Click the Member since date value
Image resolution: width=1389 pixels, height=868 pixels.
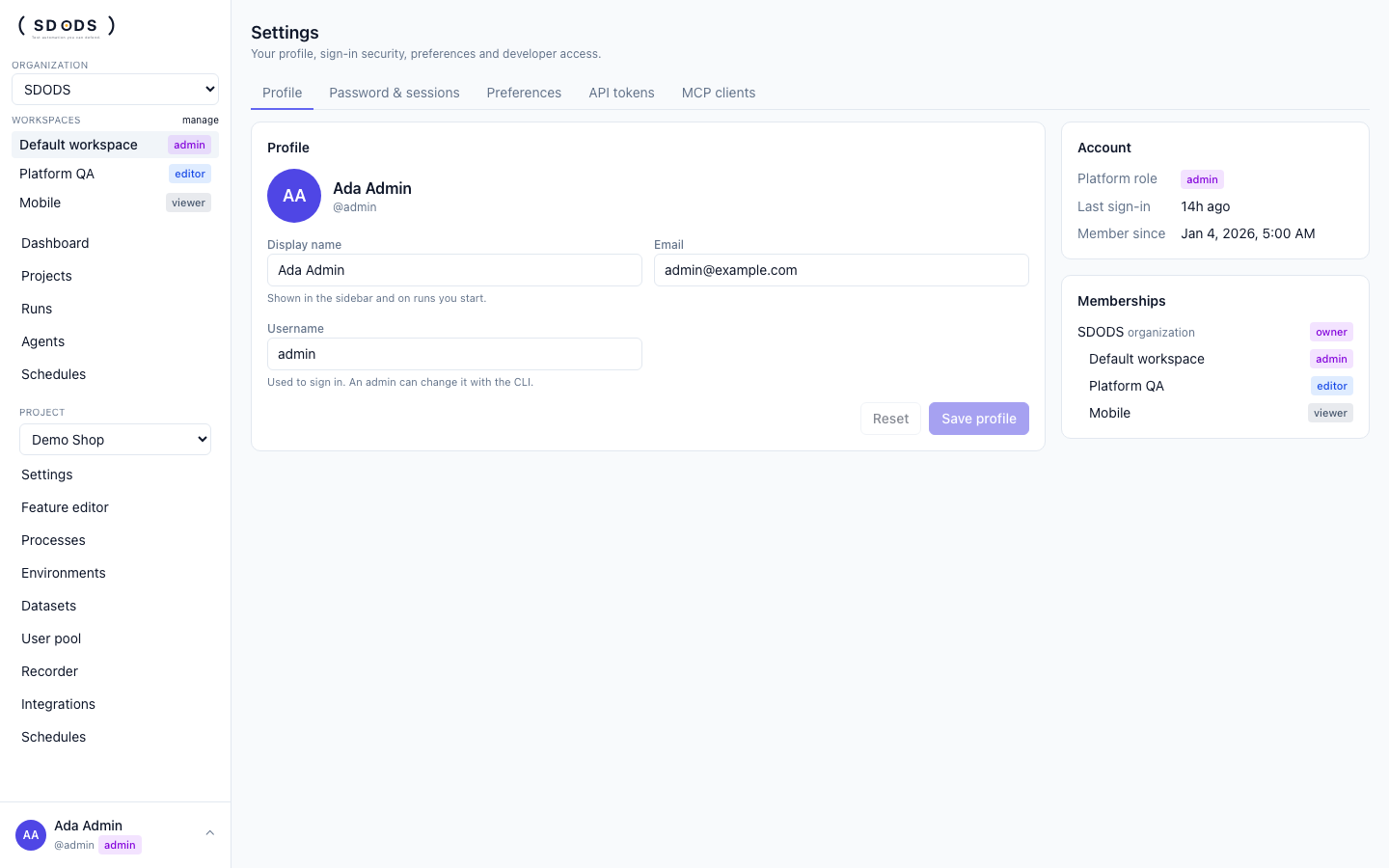(x=1248, y=233)
